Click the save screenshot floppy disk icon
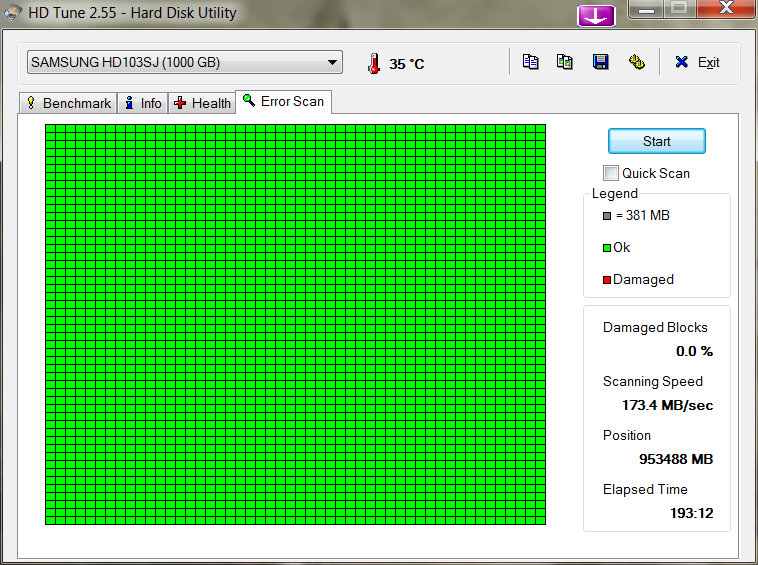 pos(600,62)
